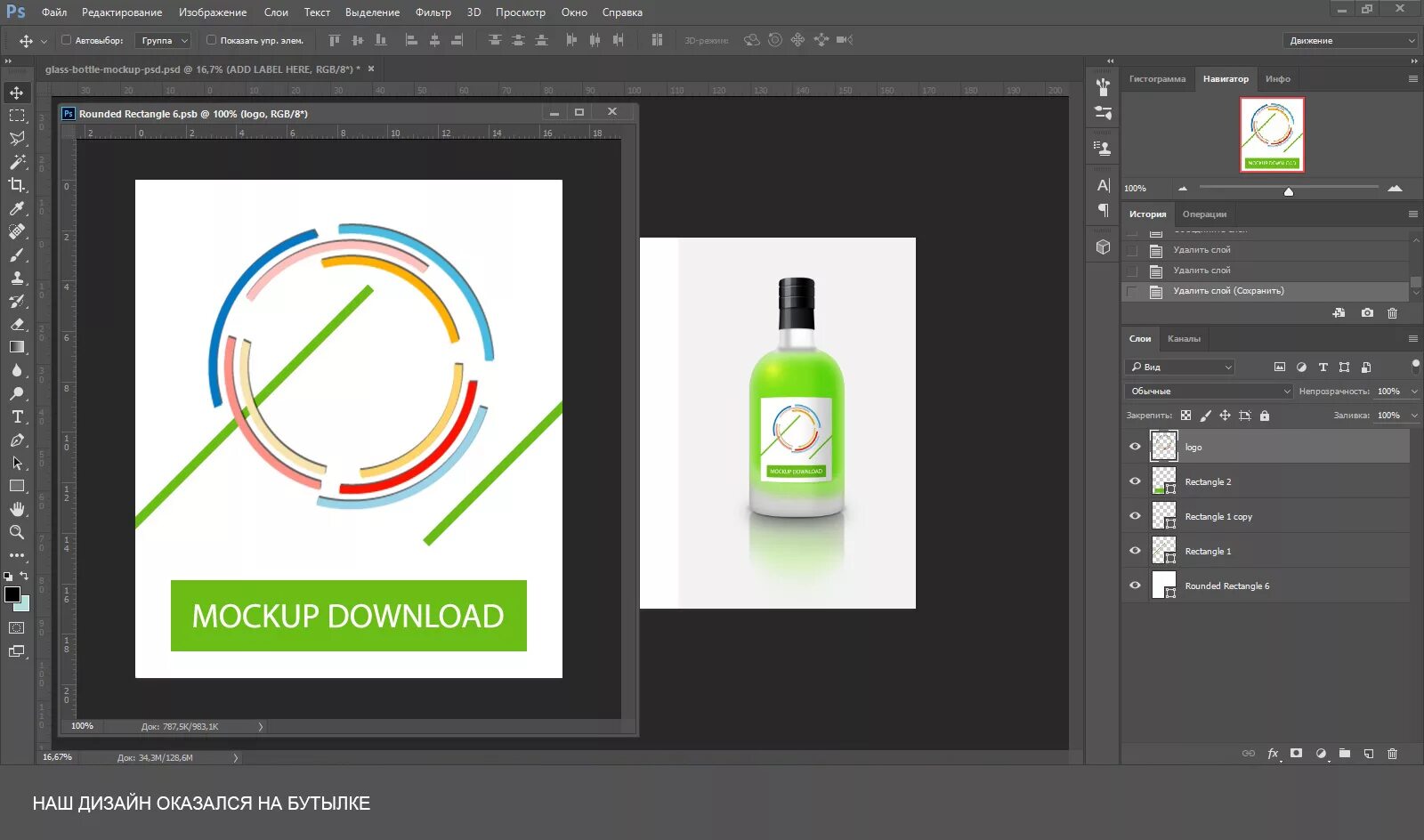
Task: Select the Eraser tool
Action: click(x=17, y=324)
